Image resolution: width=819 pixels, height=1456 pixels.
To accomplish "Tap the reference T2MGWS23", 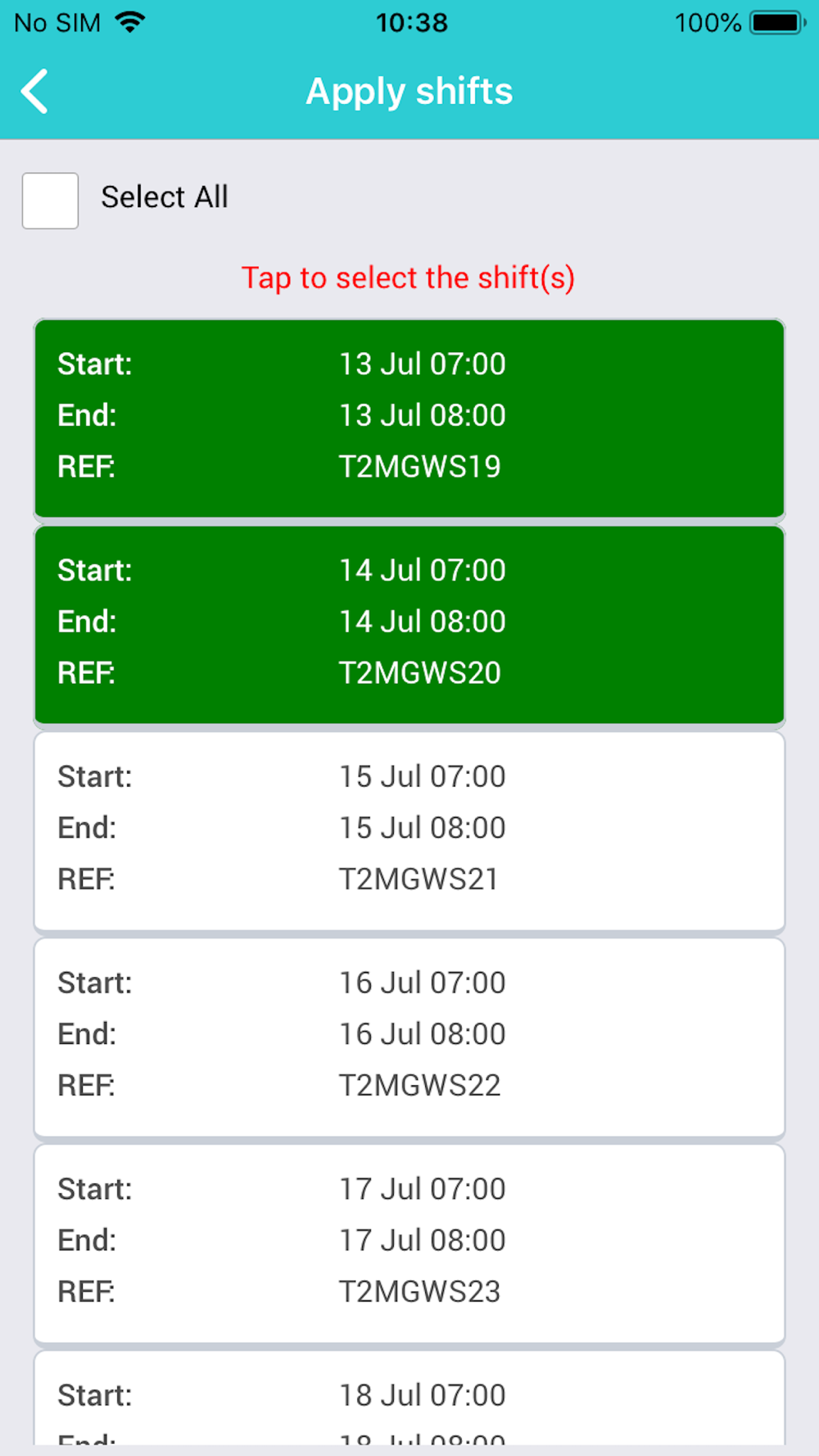I will coord(420,1292).
